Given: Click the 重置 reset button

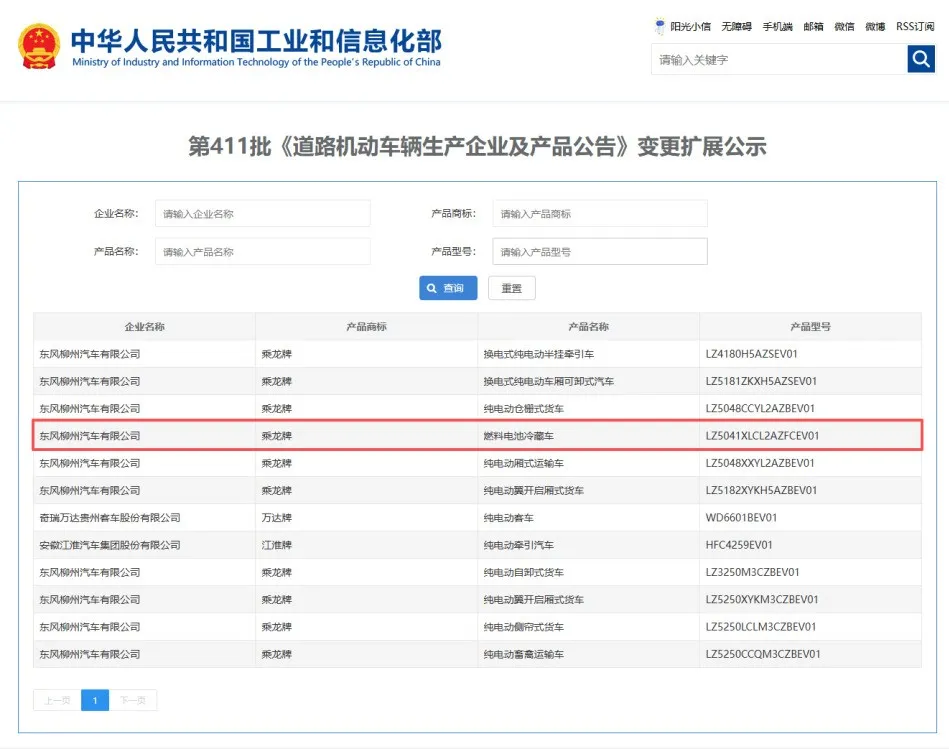Looking at the screenshot, I should pyautogui.click(x=511, y=288).
